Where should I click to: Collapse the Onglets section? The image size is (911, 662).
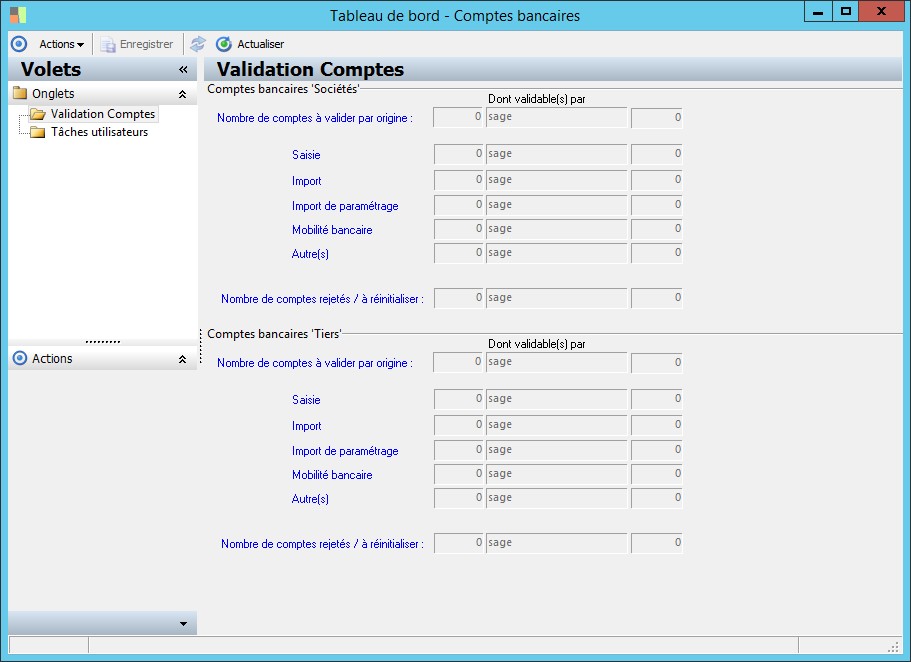tap(182, 94)
